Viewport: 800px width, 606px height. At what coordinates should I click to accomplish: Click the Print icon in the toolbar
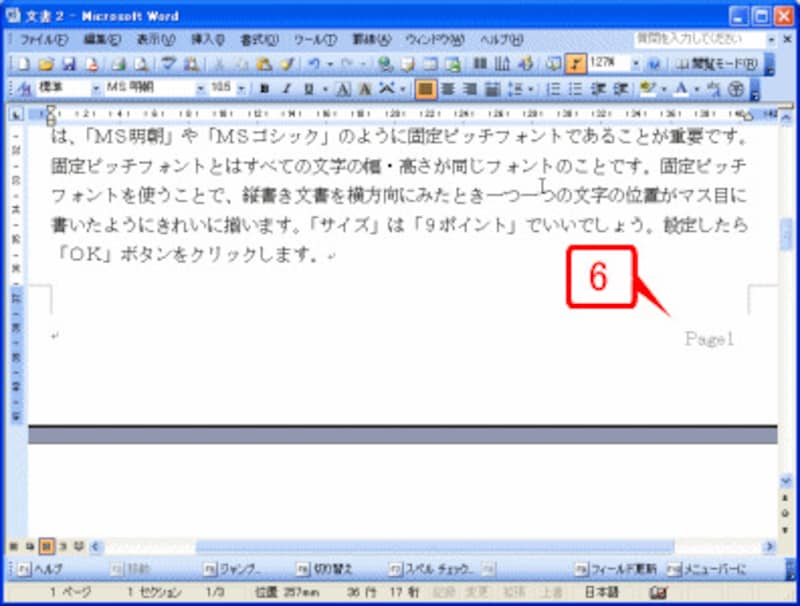click(x=118, y=64)
